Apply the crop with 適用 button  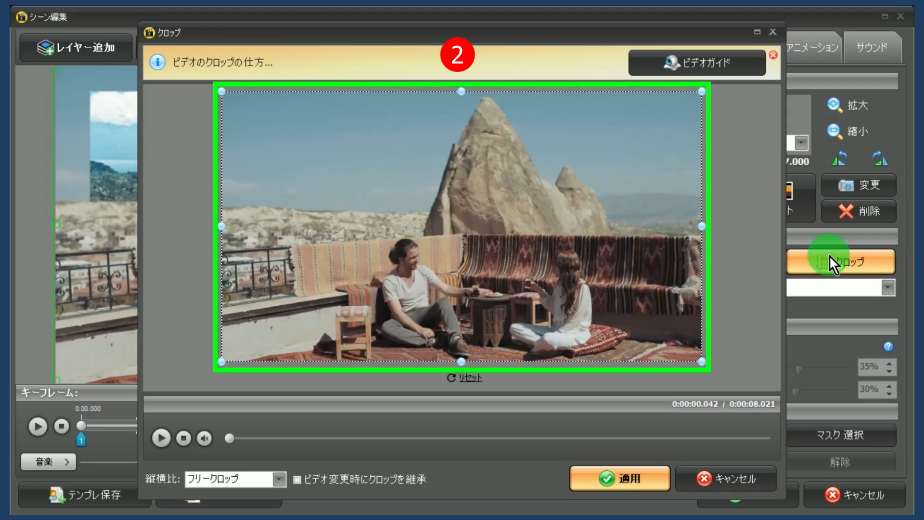point(619,479)
